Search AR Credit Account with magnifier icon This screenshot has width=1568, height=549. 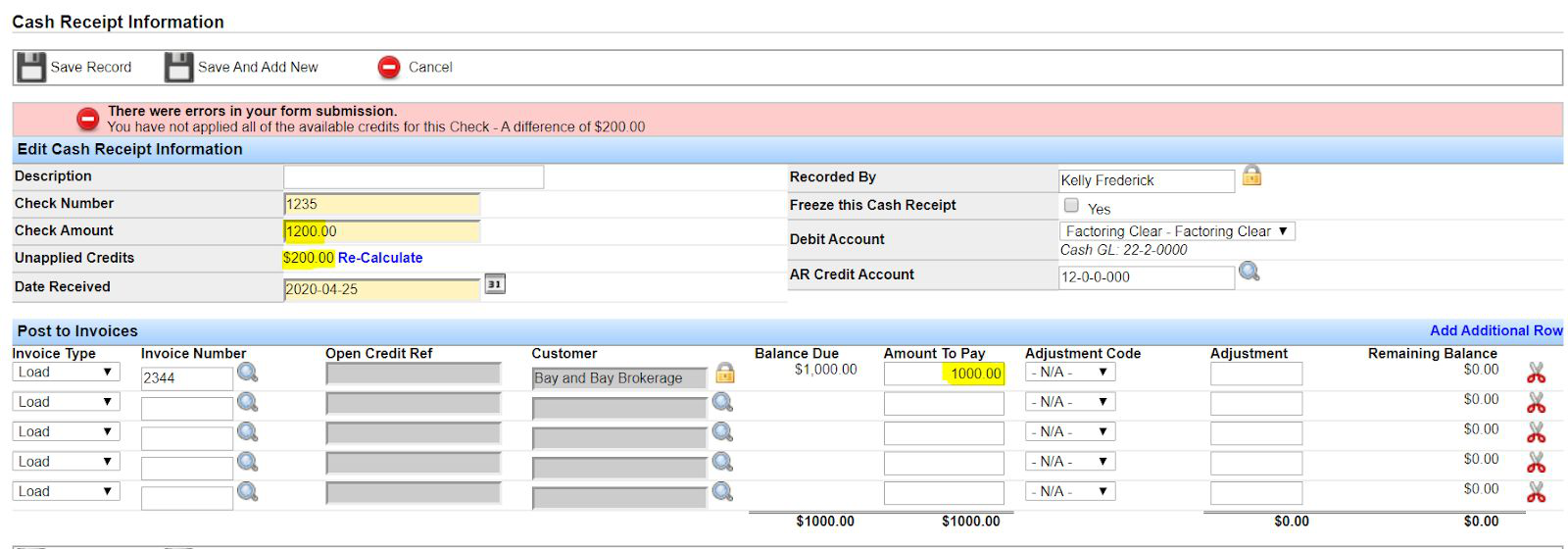[1249, 272]
